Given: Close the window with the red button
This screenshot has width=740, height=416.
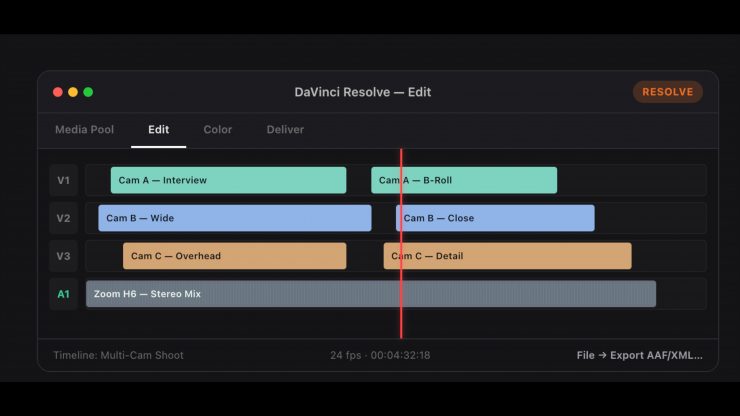Looking at the screenshot, I should 58,92.
